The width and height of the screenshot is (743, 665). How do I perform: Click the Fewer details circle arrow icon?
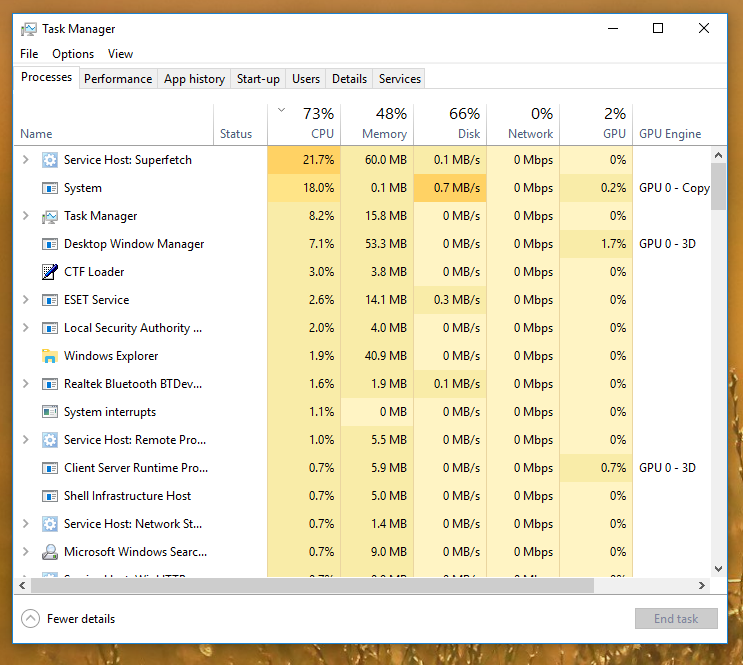(30, 619)
